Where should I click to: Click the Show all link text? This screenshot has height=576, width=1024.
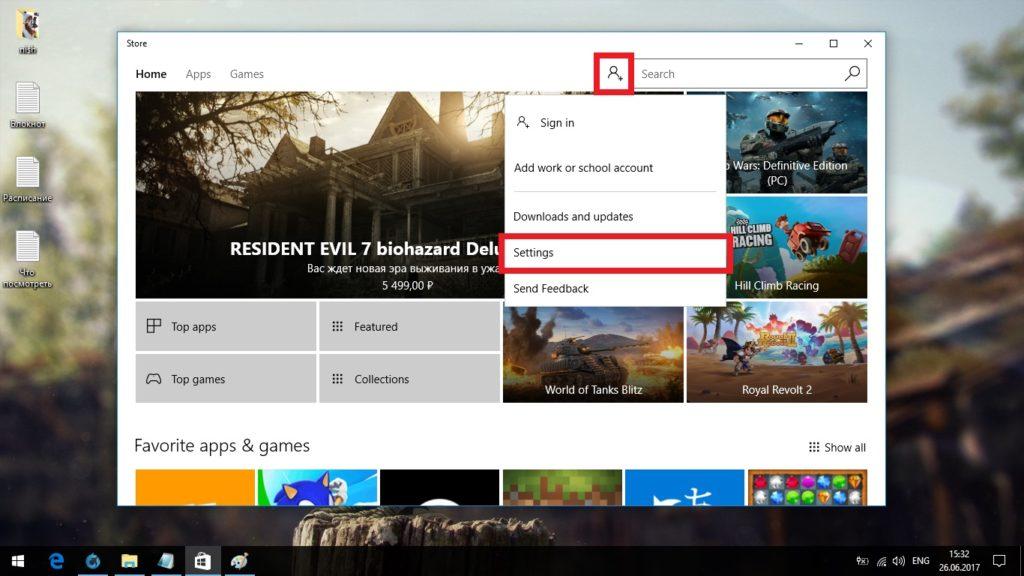pyautogui.click(x=844, y=447)
